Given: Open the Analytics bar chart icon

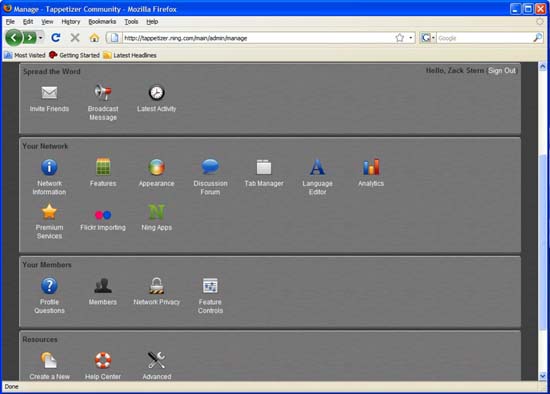Looking at the screenshot, I should [371, 167].
